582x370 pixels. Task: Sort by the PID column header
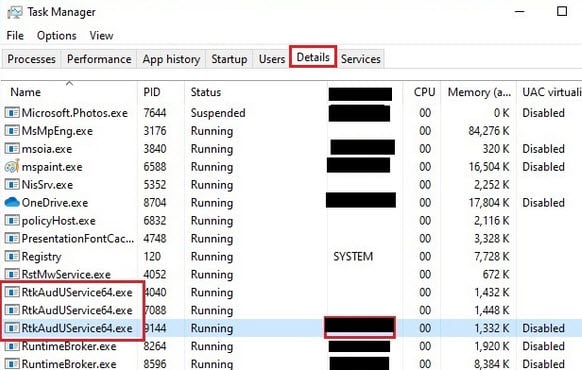(x=152, y=92)
